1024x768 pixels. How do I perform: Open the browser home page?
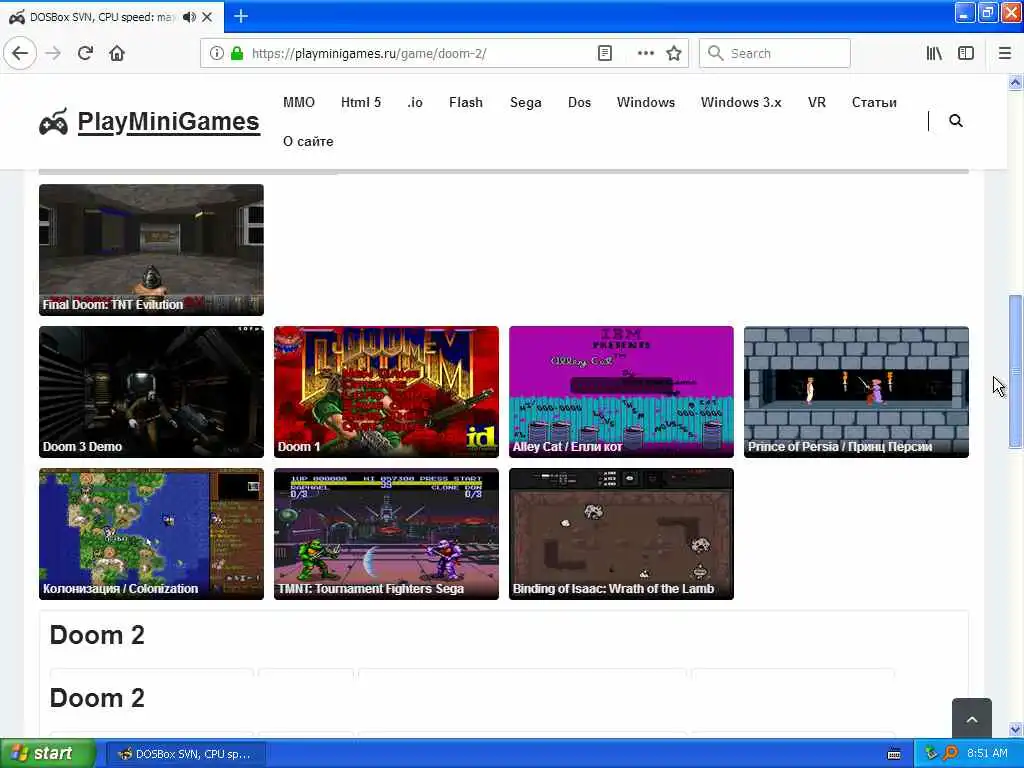click(117, 54)
